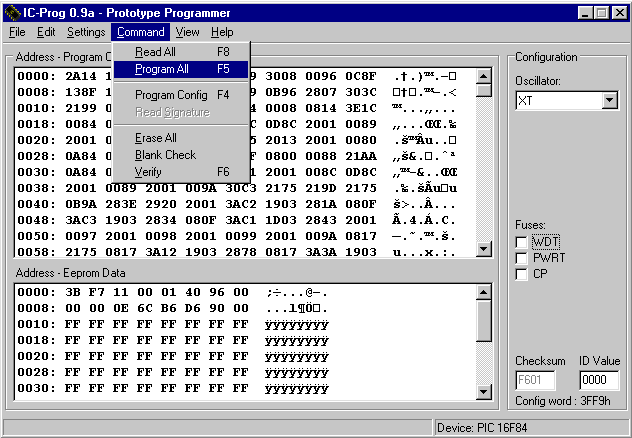Select program code value 1D03 in row 0048
The height and width of the screenshot is (438, 632).
pyautogui.click(x=281, y=220)
